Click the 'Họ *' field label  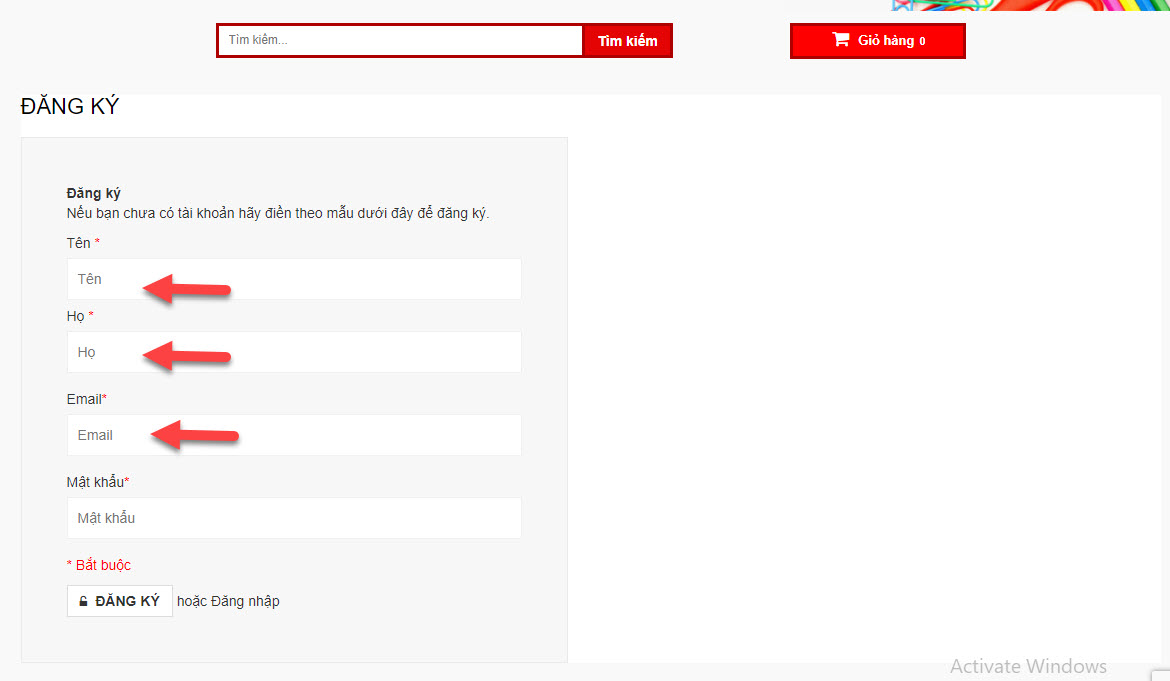(80, 316)
